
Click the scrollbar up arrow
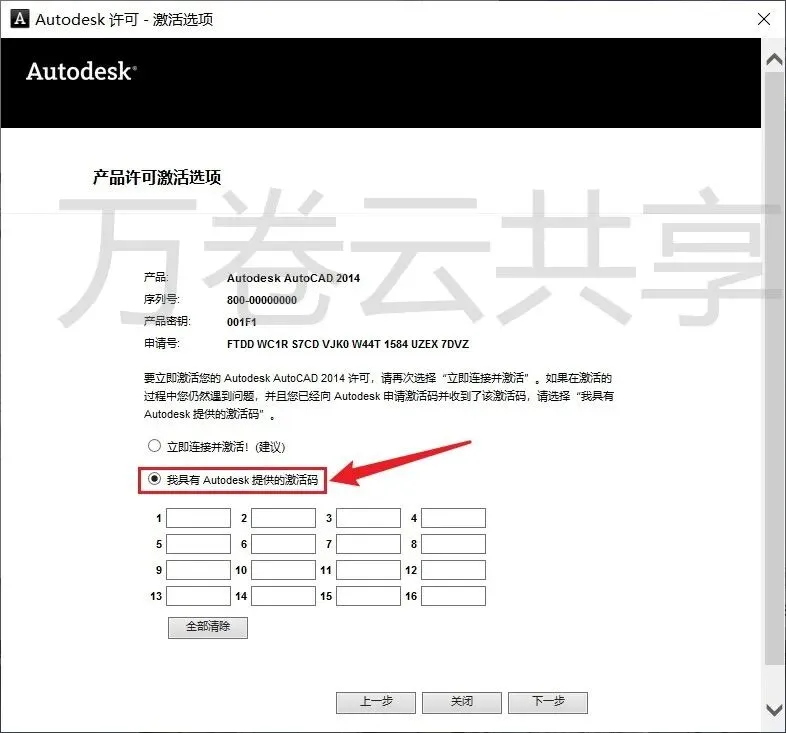coord(774,60)
